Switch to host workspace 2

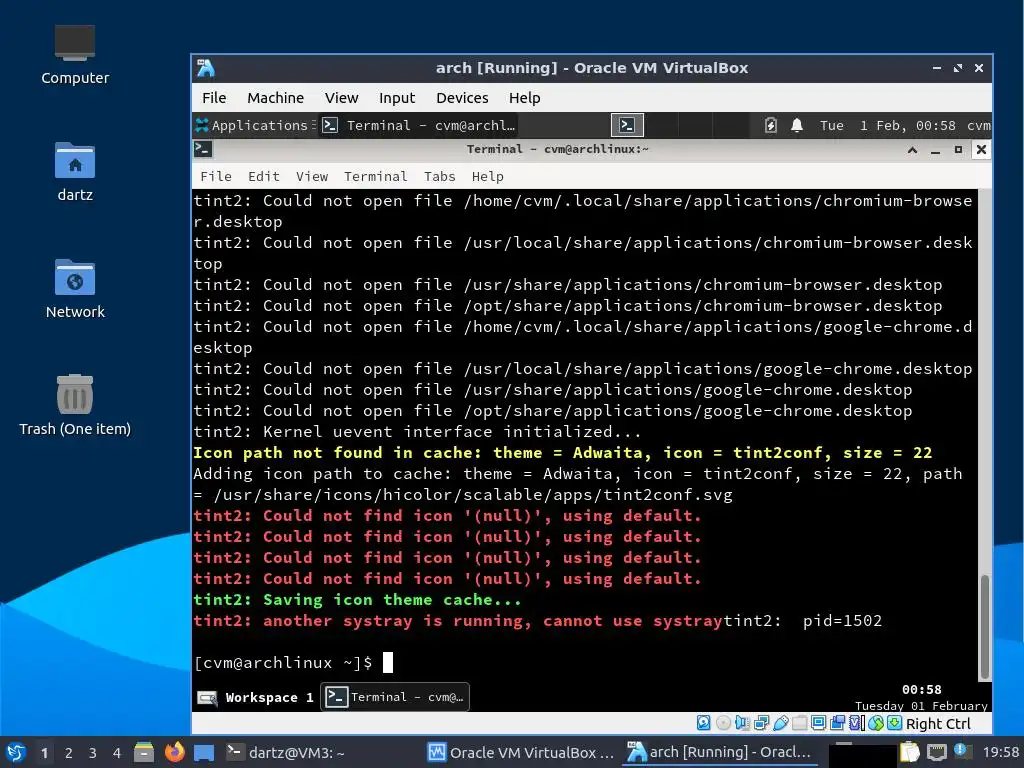pos(68,753)
